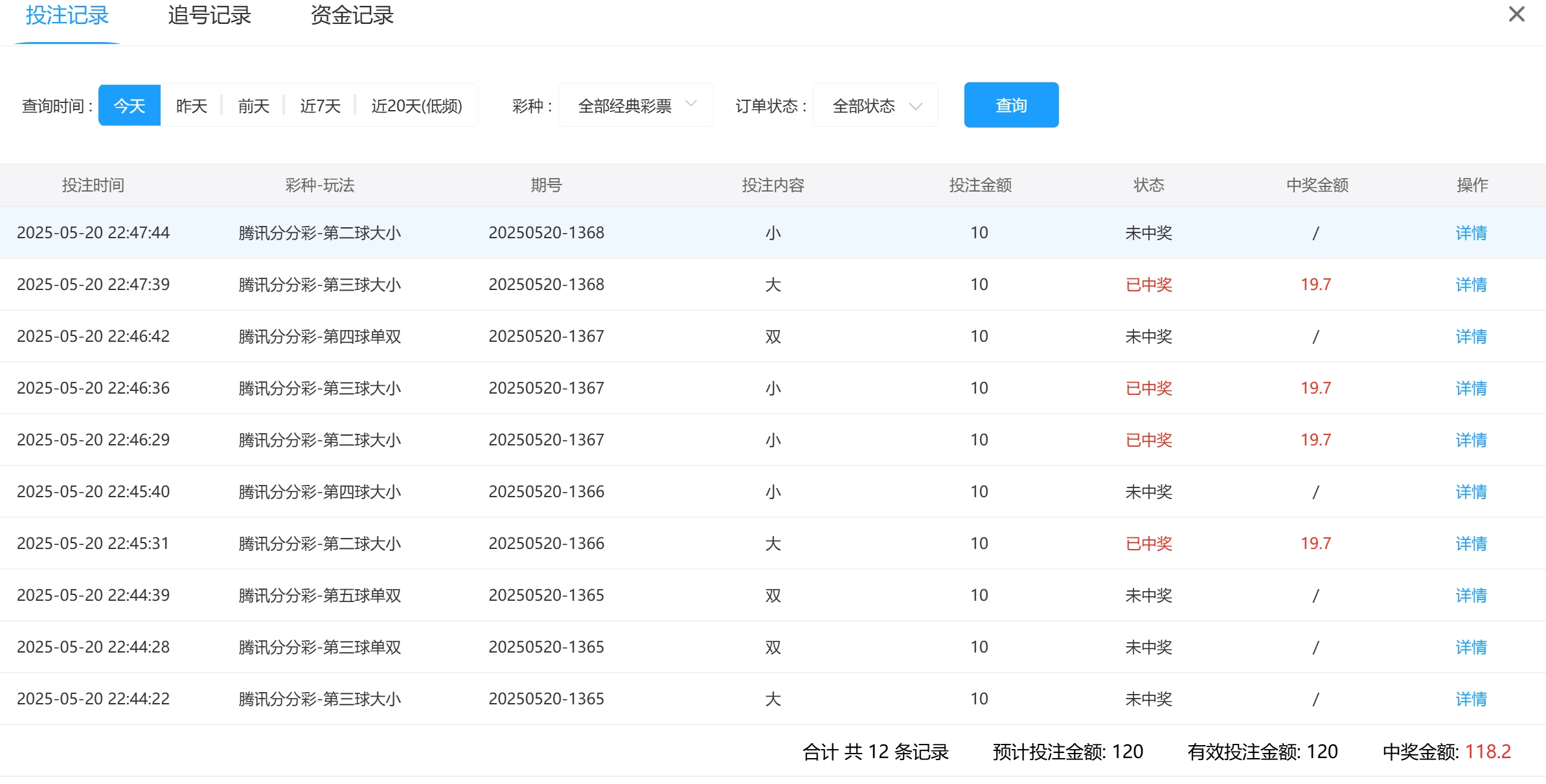Close the betting records dialog
The image size is (1546, 784).
[x=1516, y=14]
